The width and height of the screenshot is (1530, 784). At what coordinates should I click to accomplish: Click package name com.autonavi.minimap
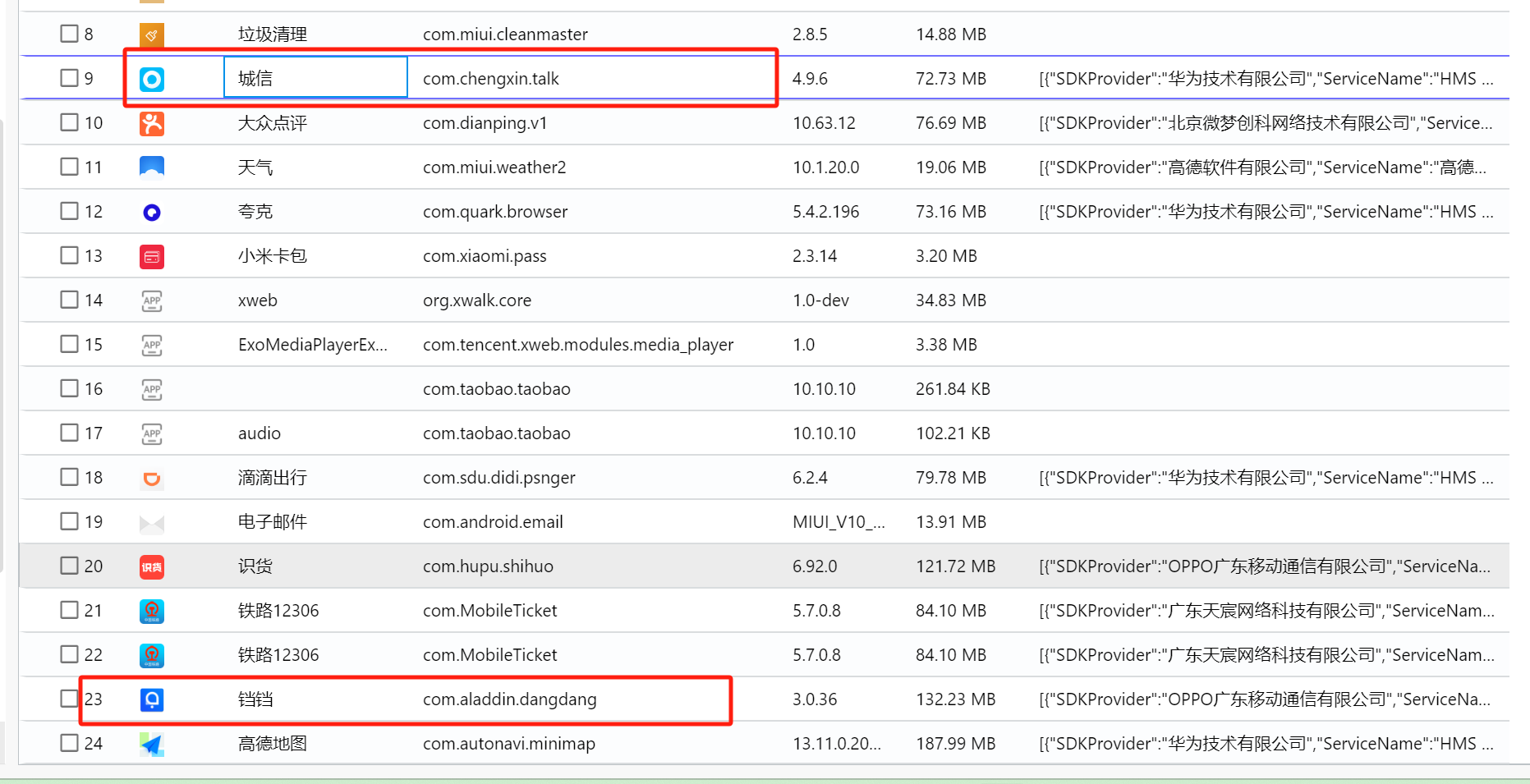click(x=509, y=744)
